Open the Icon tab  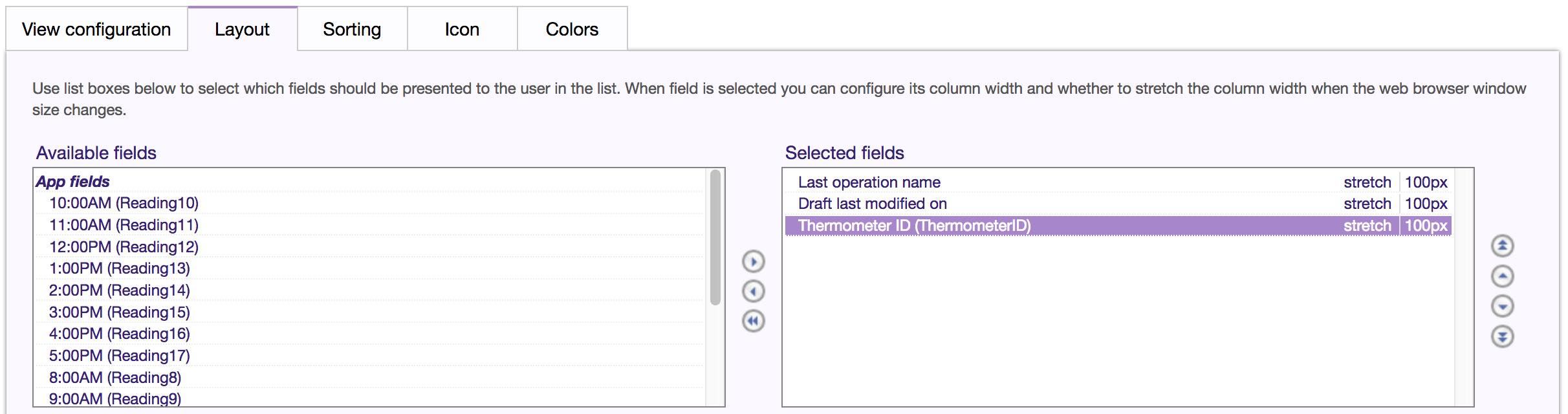(x=462, y=29)
